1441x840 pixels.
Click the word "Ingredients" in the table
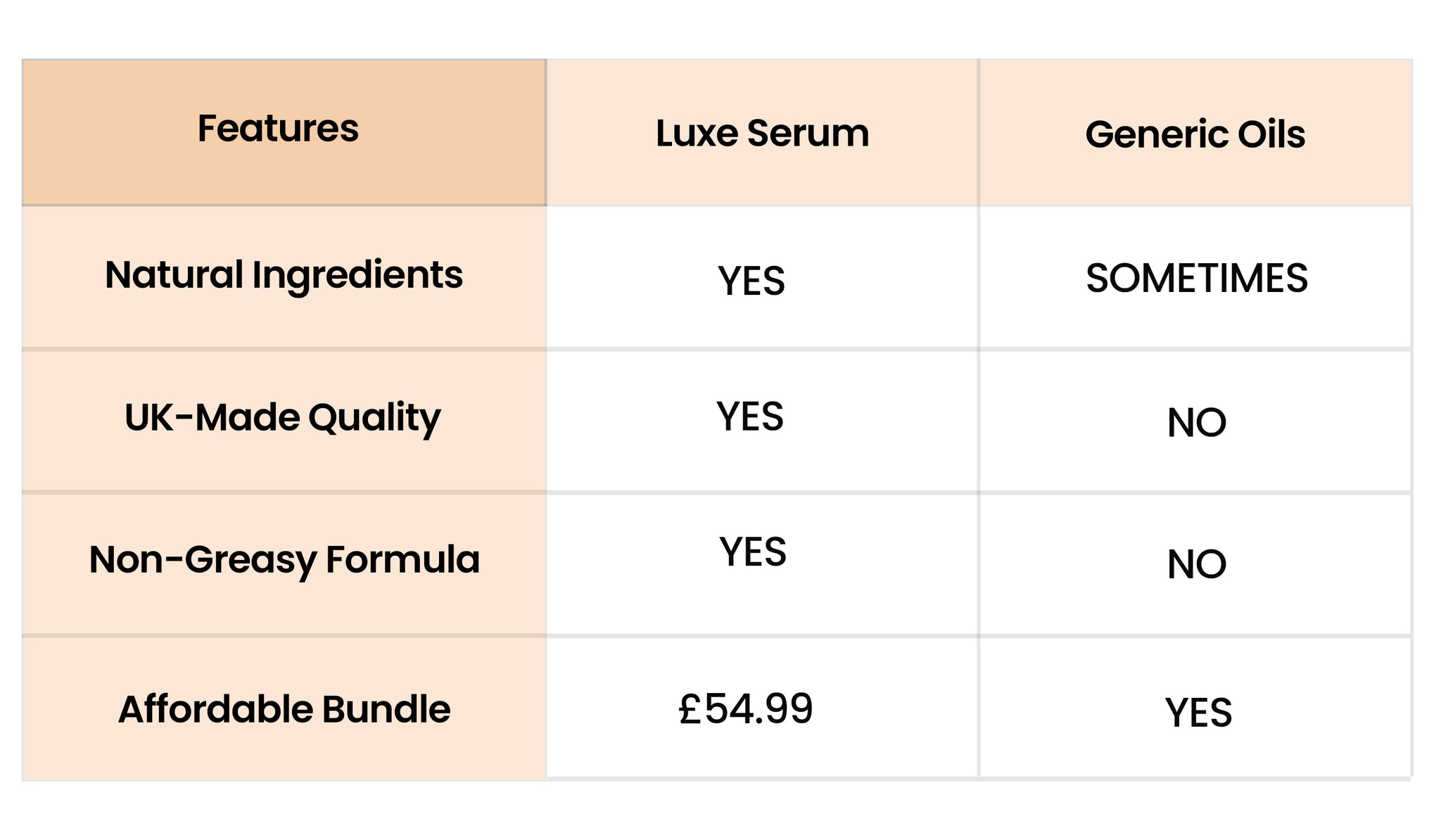[x=357, y=275]
